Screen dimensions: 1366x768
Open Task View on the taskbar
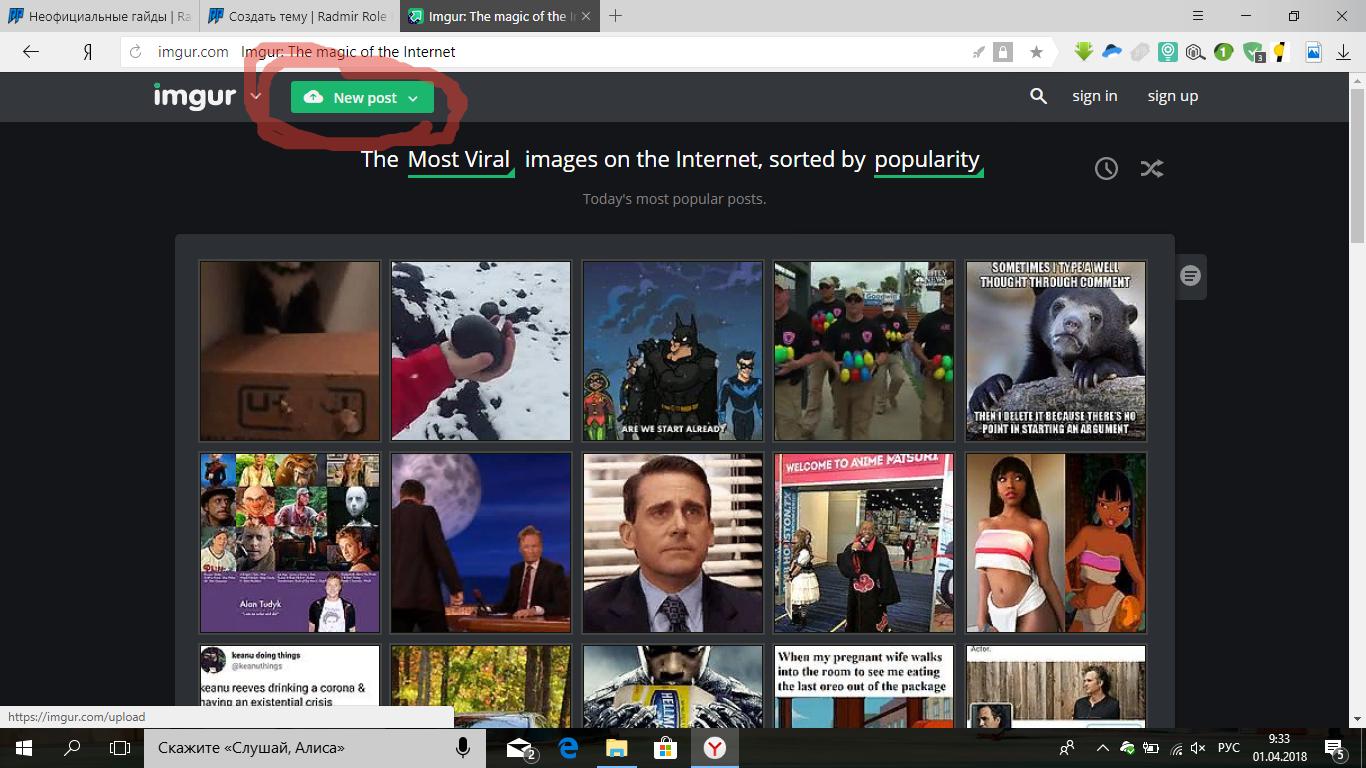[x=120, y=748]
